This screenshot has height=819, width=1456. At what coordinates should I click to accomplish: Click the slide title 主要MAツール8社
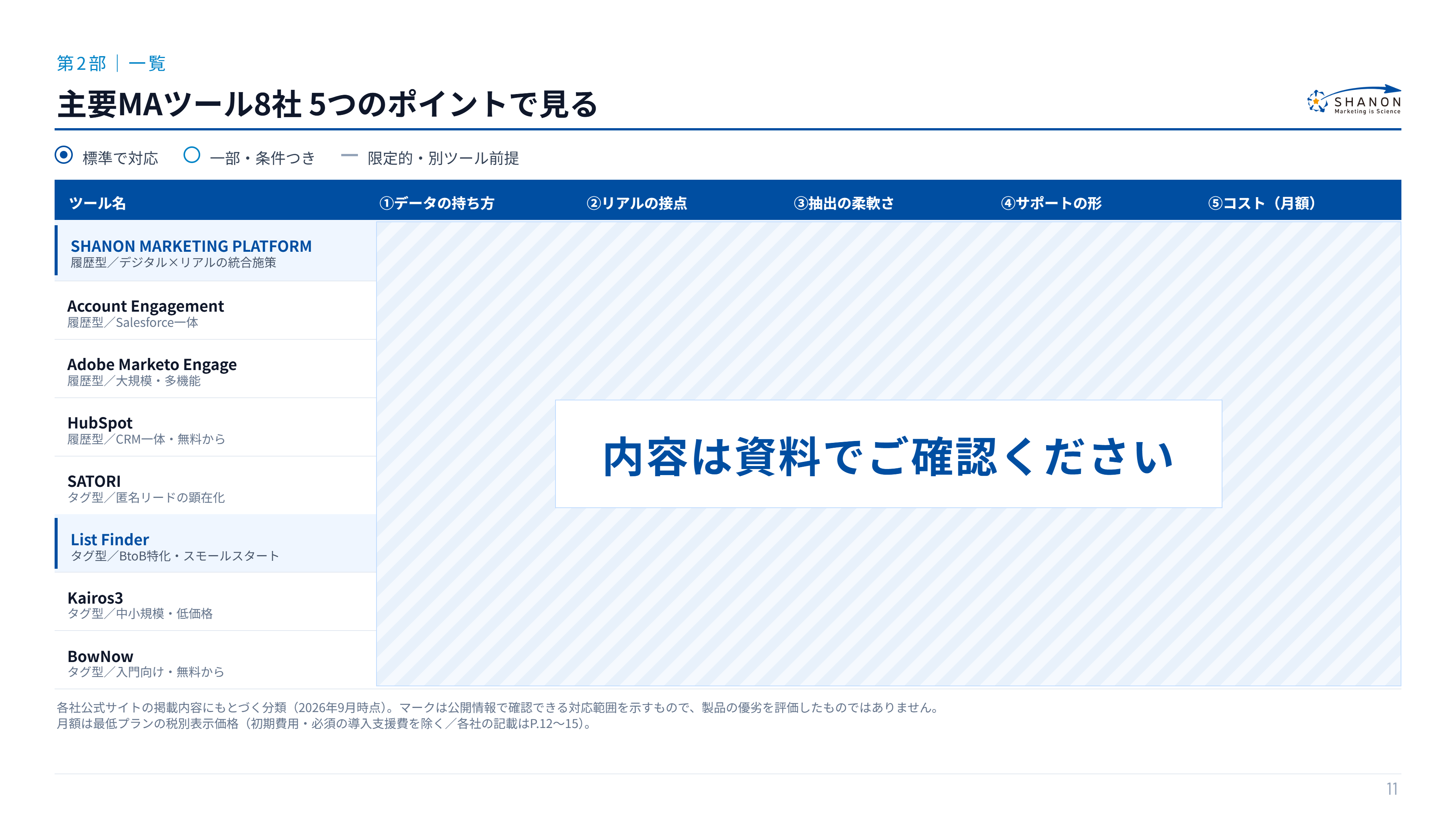pyautogui.click(x=179, y=105)
